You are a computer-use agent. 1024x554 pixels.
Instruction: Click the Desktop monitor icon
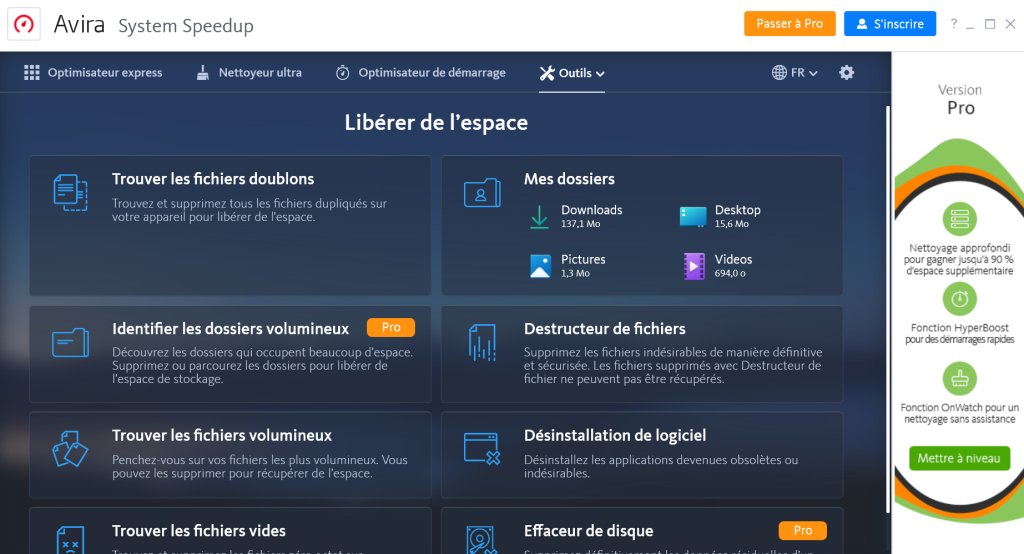[x=693, y=217]
